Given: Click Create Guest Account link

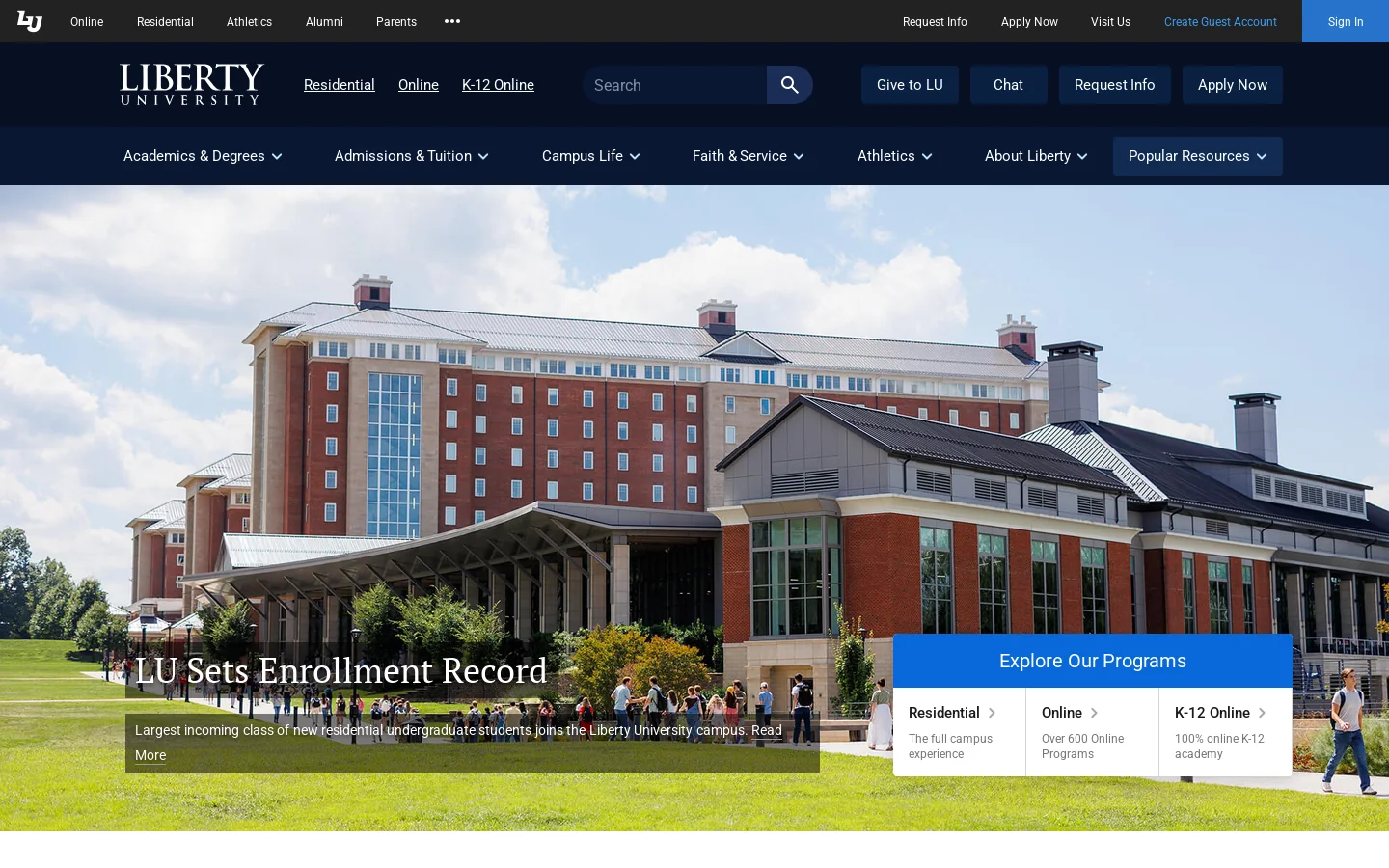Looking at the screenshot, I should tap(1220, 21).
